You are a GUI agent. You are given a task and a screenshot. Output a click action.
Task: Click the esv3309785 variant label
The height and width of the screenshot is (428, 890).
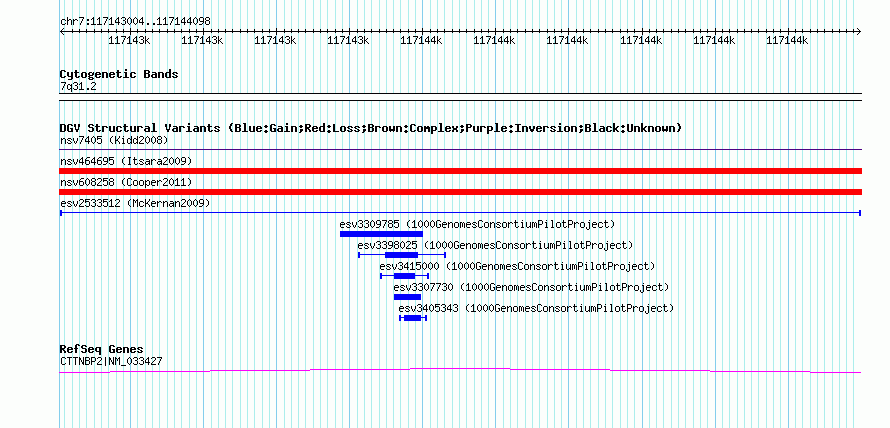pyautogui.click(x=477, y=224)
